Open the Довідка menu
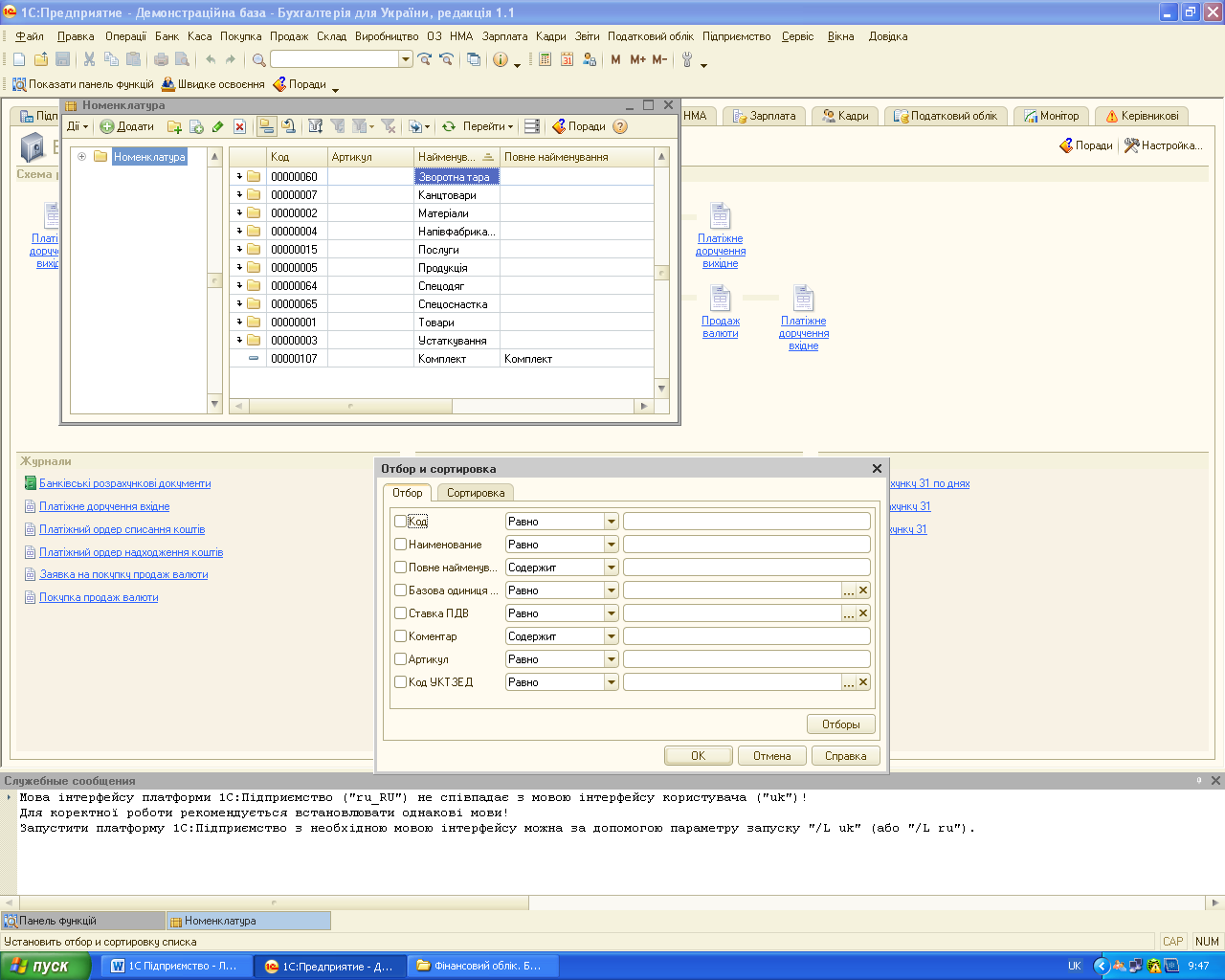 coord(888,36)
